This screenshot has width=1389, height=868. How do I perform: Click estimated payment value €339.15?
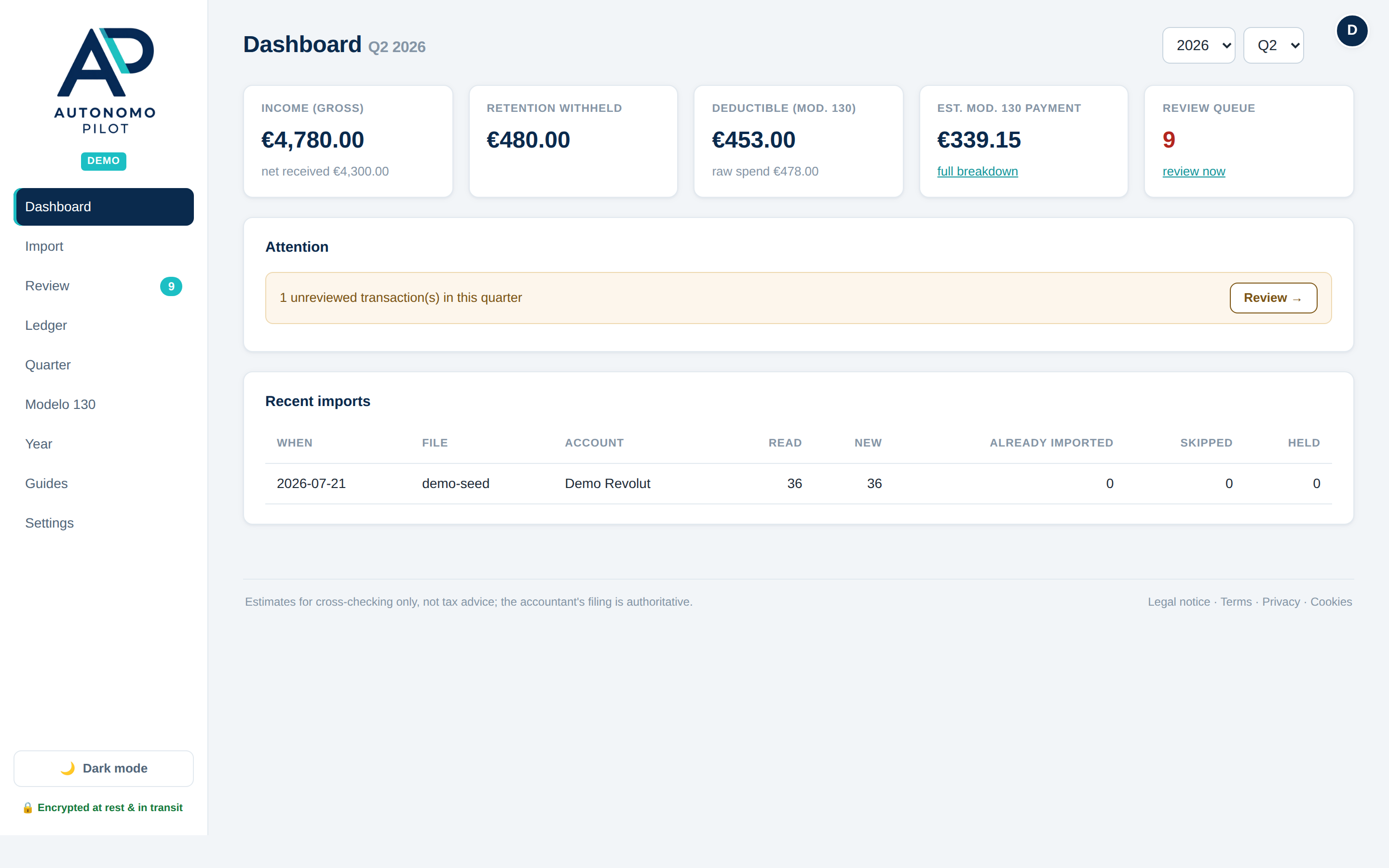tap(979, 140)
